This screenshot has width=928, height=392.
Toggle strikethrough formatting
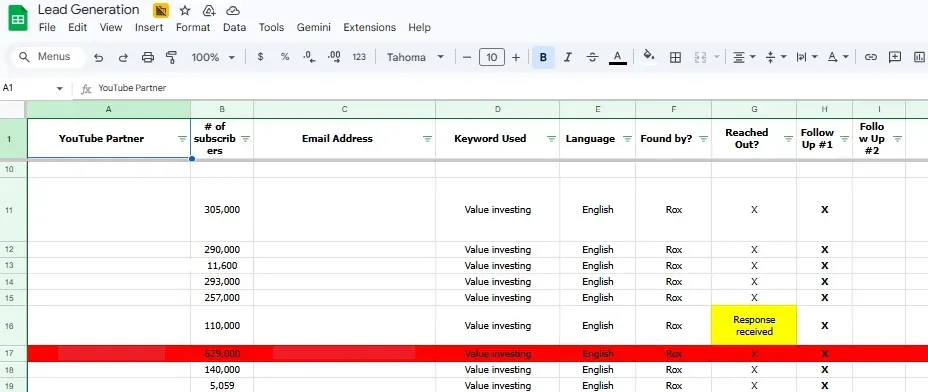pyautogui.click(x=592, y=57)
